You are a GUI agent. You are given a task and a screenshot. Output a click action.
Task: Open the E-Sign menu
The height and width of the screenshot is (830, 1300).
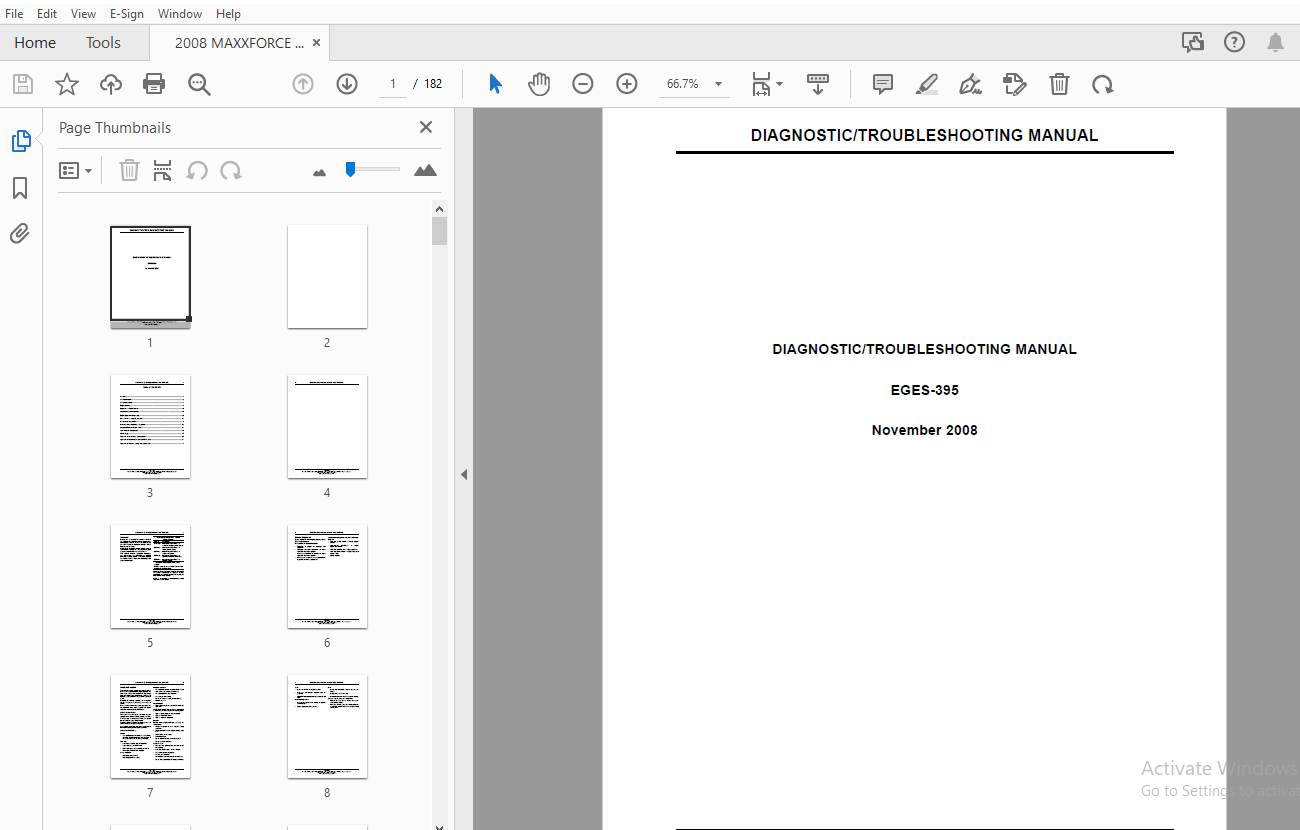tap(127, 13)
